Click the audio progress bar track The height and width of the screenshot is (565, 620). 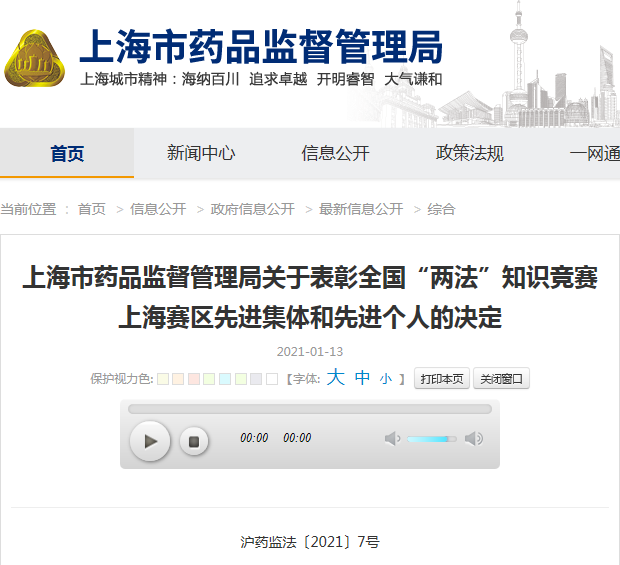click(310, 409)
